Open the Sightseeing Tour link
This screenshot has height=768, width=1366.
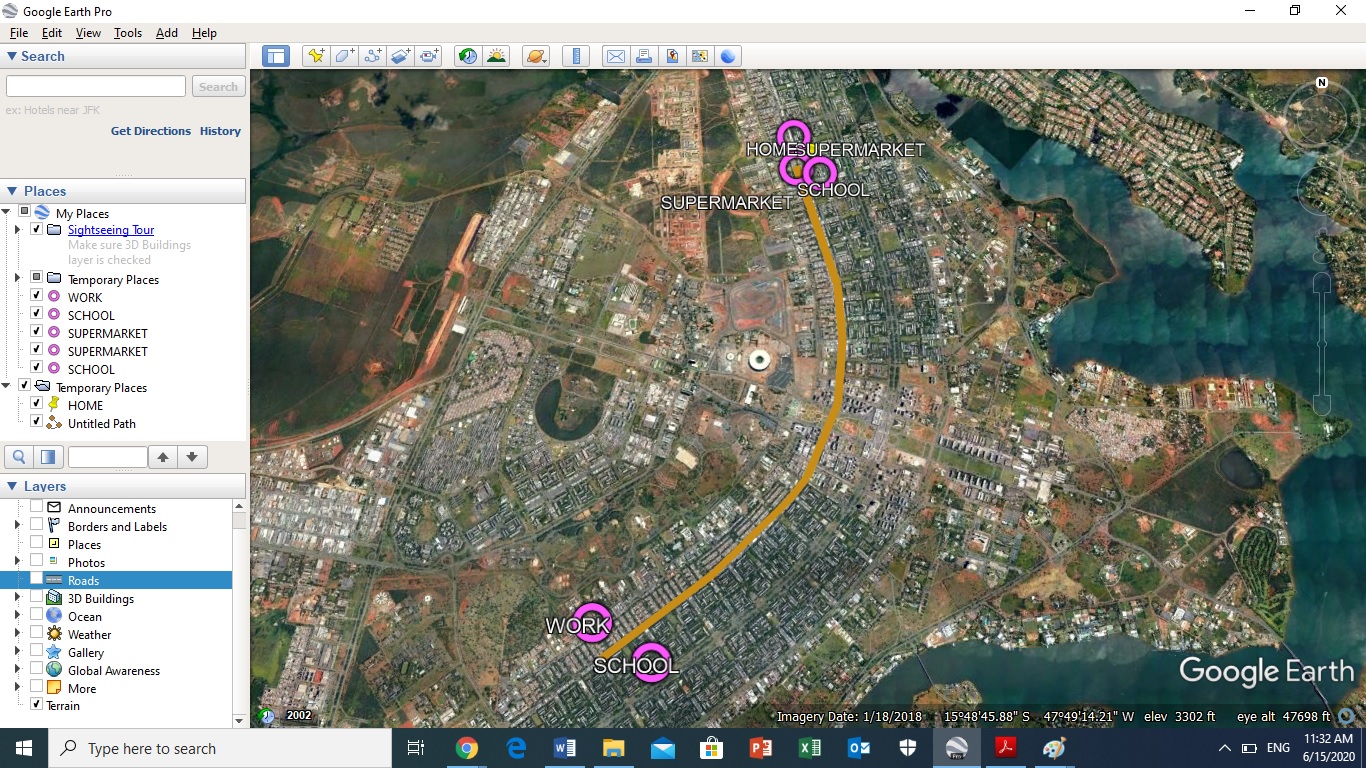[111, 230]
